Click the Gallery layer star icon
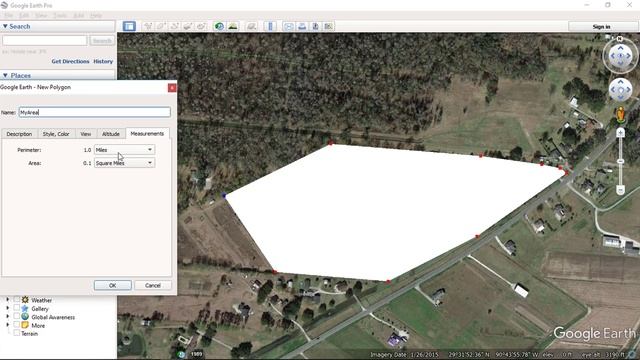Screen dimensions: 640x360 [25, 309]
